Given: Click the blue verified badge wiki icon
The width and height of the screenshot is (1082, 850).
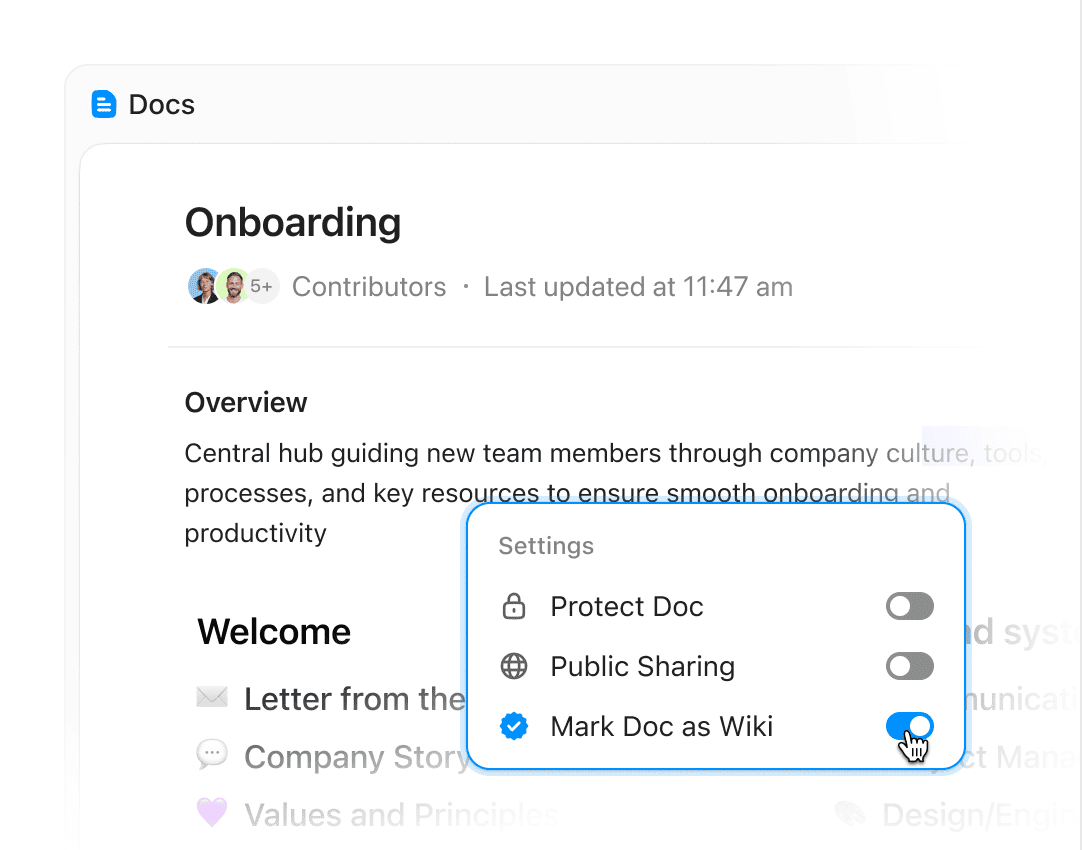Looking at the screenshot, I should point(514,726).
